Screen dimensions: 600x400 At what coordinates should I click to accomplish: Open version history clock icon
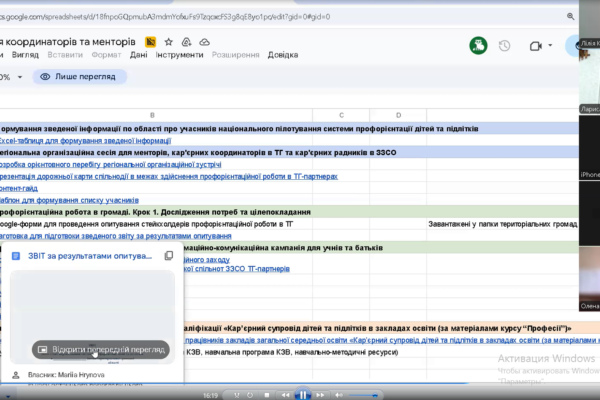(x=505, y=46)
